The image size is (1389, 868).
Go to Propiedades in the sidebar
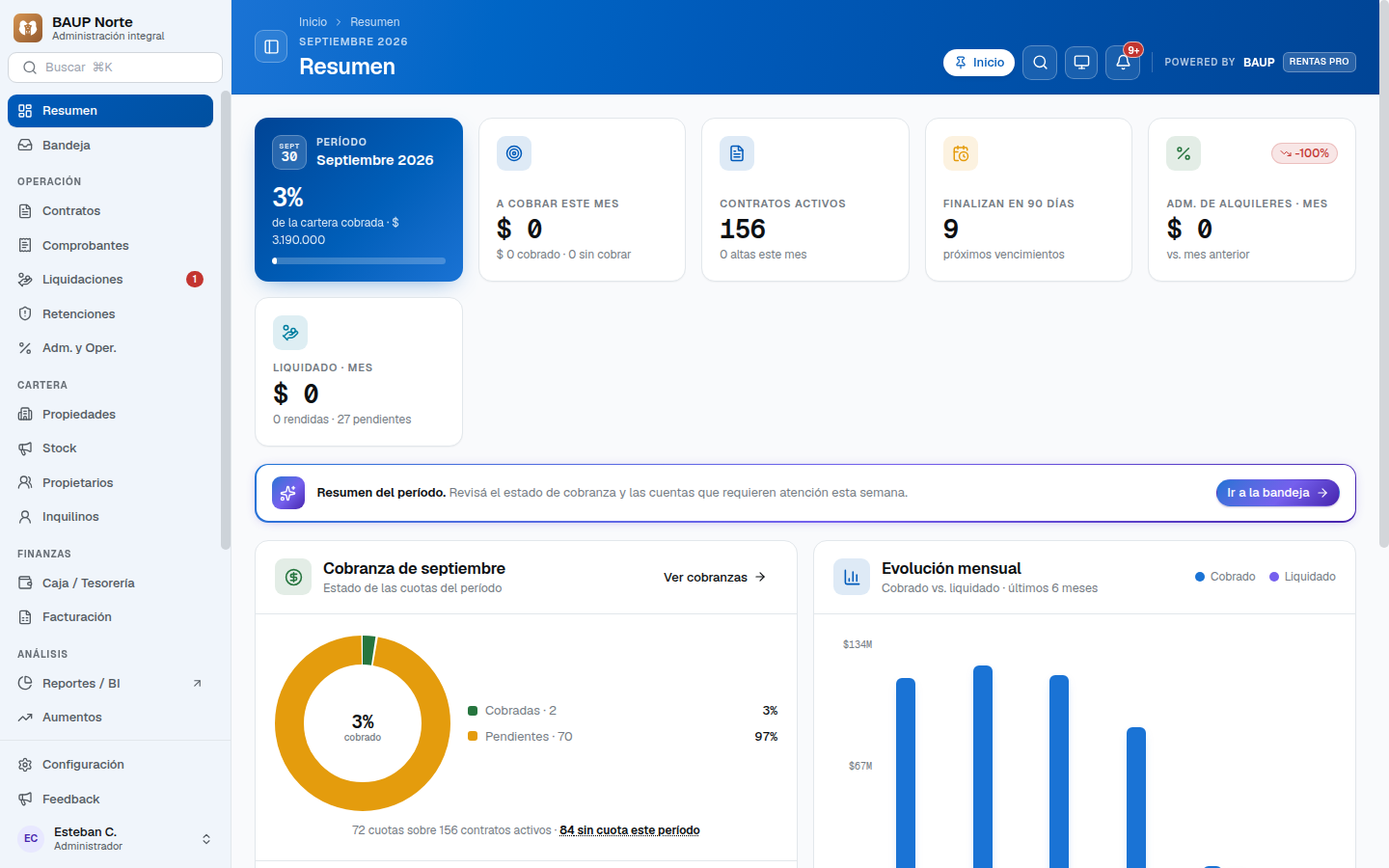(x=110, y=415)
